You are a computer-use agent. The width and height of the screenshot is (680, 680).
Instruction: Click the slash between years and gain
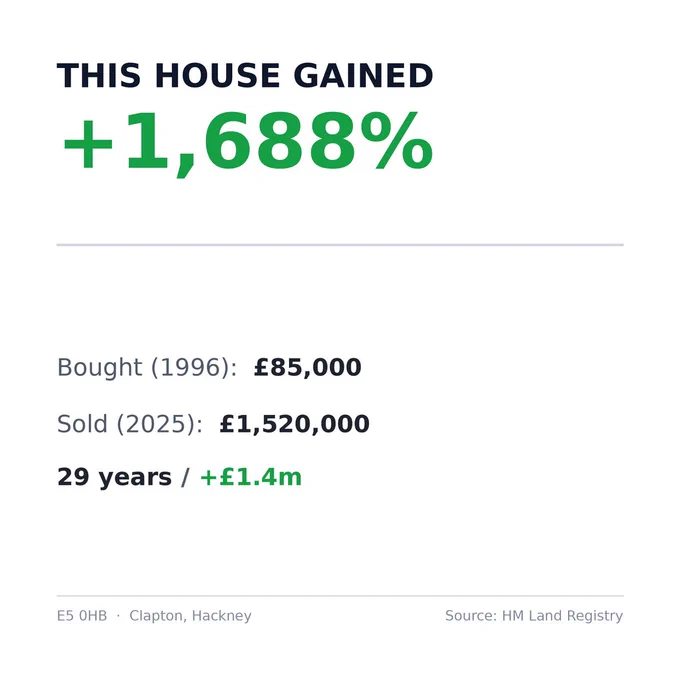pos(186,478)
